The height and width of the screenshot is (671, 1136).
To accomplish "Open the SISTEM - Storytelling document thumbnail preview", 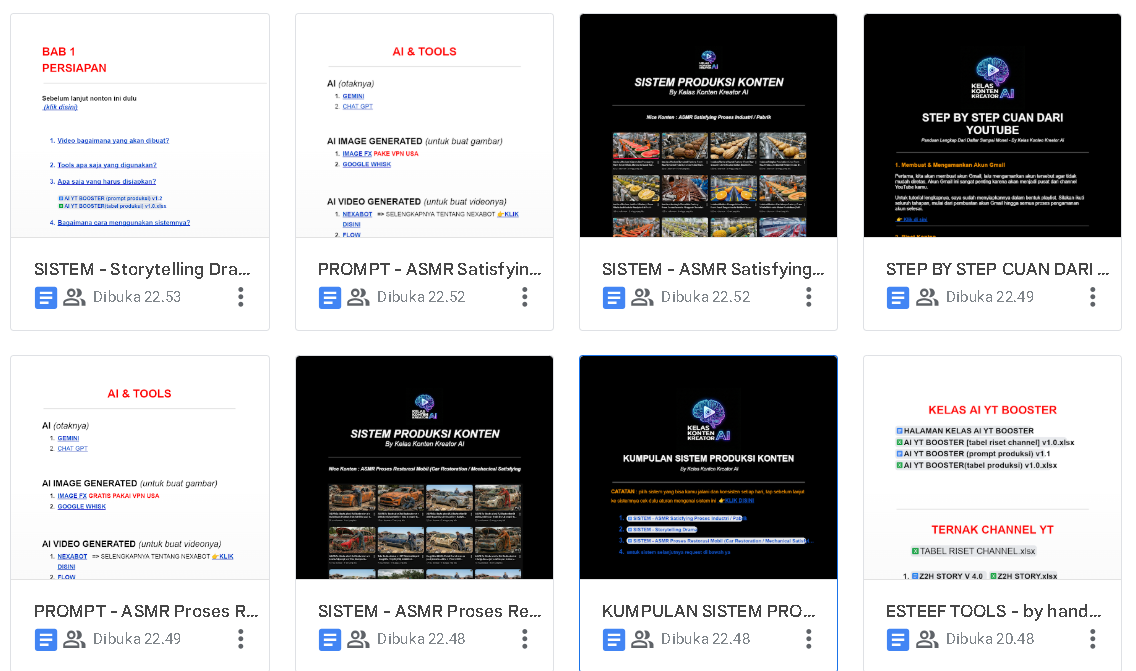I will pyautogui.click(x=140, y=126).
